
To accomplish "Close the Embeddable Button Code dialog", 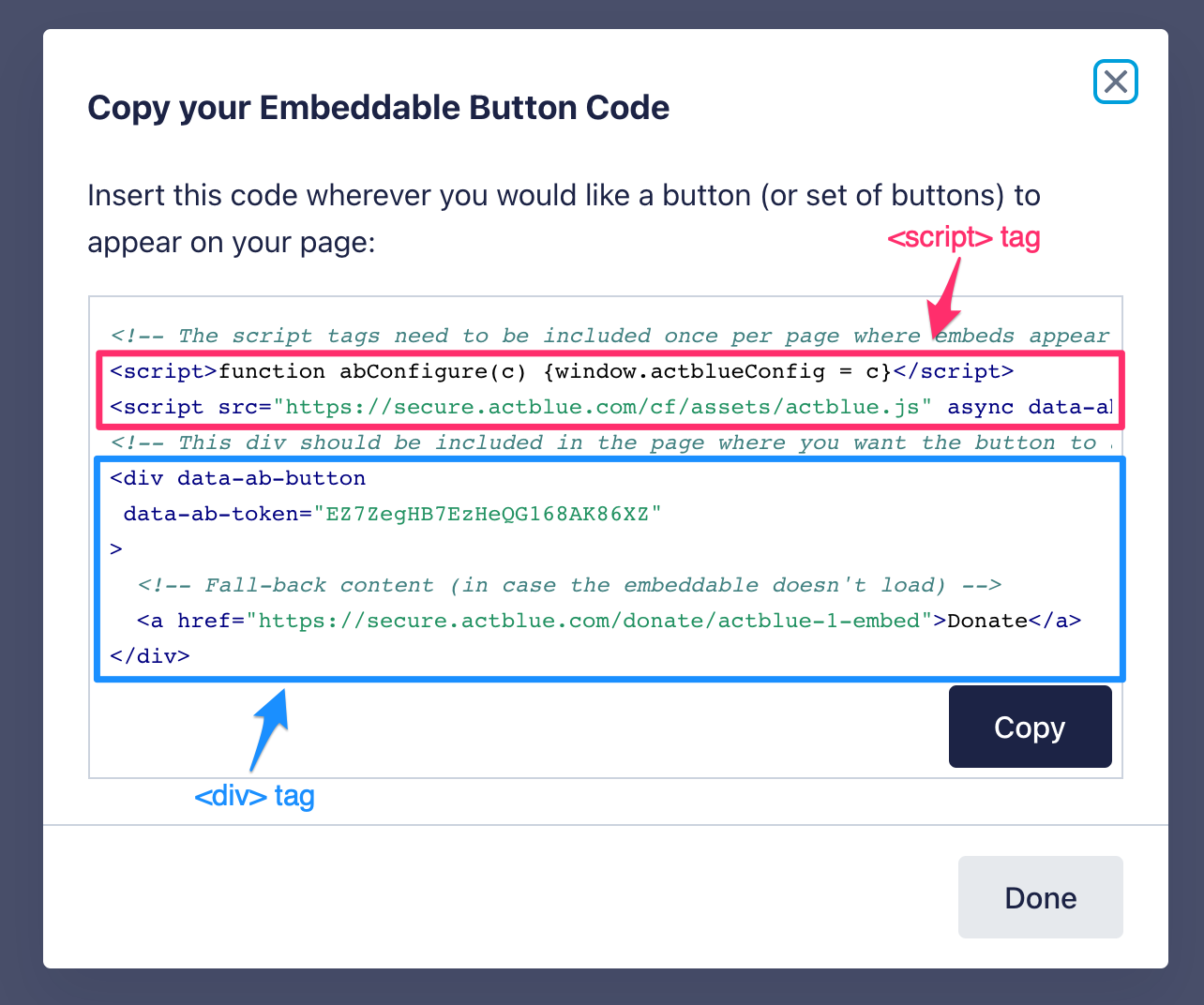I will pos(1115,82).
